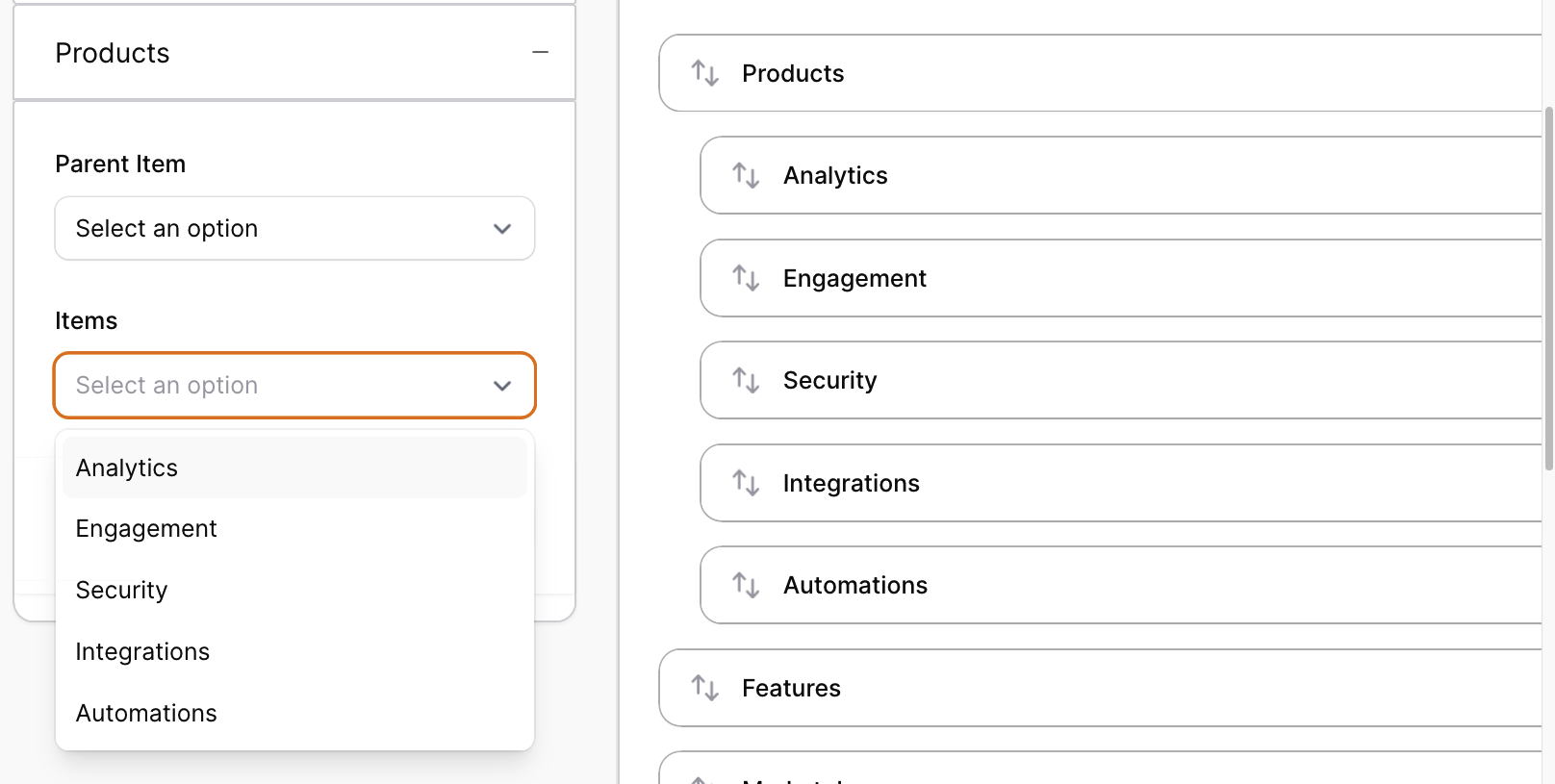Click the sort handle icon for Features
Viewport: 1555px width, 784px height.
click(705, 688)
